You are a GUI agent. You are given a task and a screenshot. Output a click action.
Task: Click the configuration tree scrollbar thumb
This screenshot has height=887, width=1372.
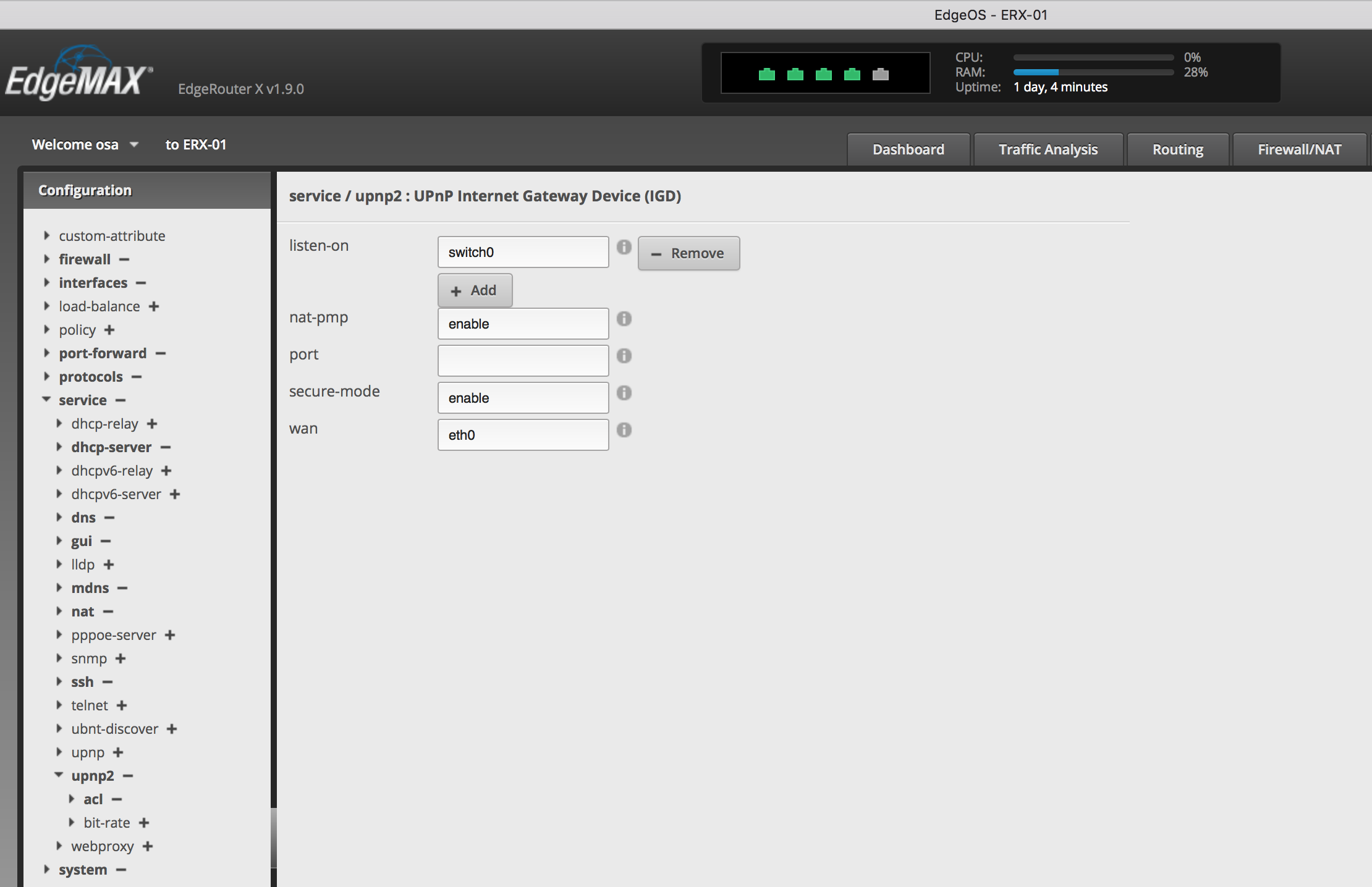click(274, 838)
